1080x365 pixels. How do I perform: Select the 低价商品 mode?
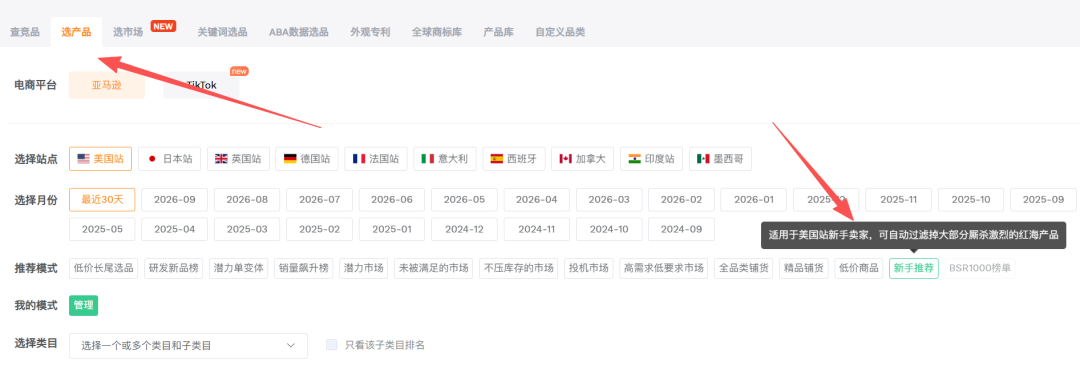coord(859,268)
